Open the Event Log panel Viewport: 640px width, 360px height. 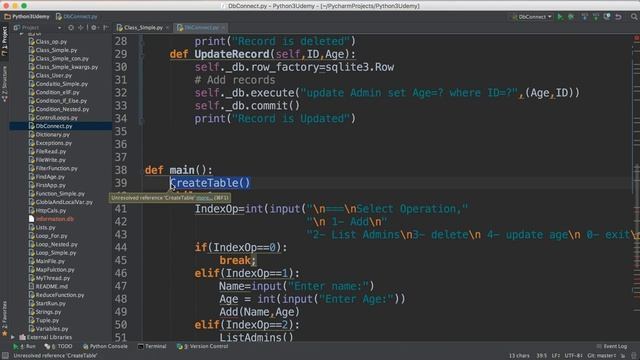(x=612, y=347)
